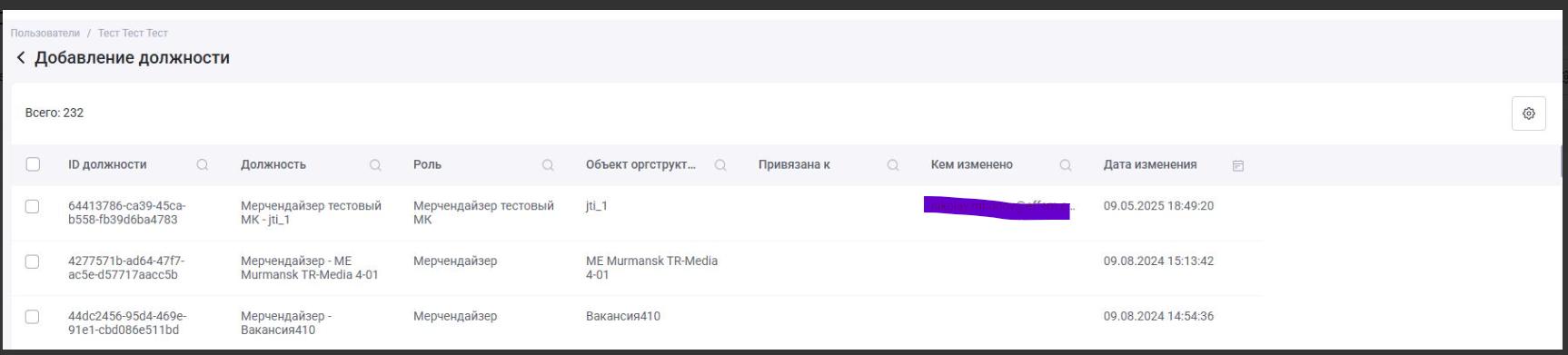The height and width of the screenshot is (355, 1568).
Task: Select the Murmansk TR-Media 4-01 row checkbox
Action: click(33, 261)
